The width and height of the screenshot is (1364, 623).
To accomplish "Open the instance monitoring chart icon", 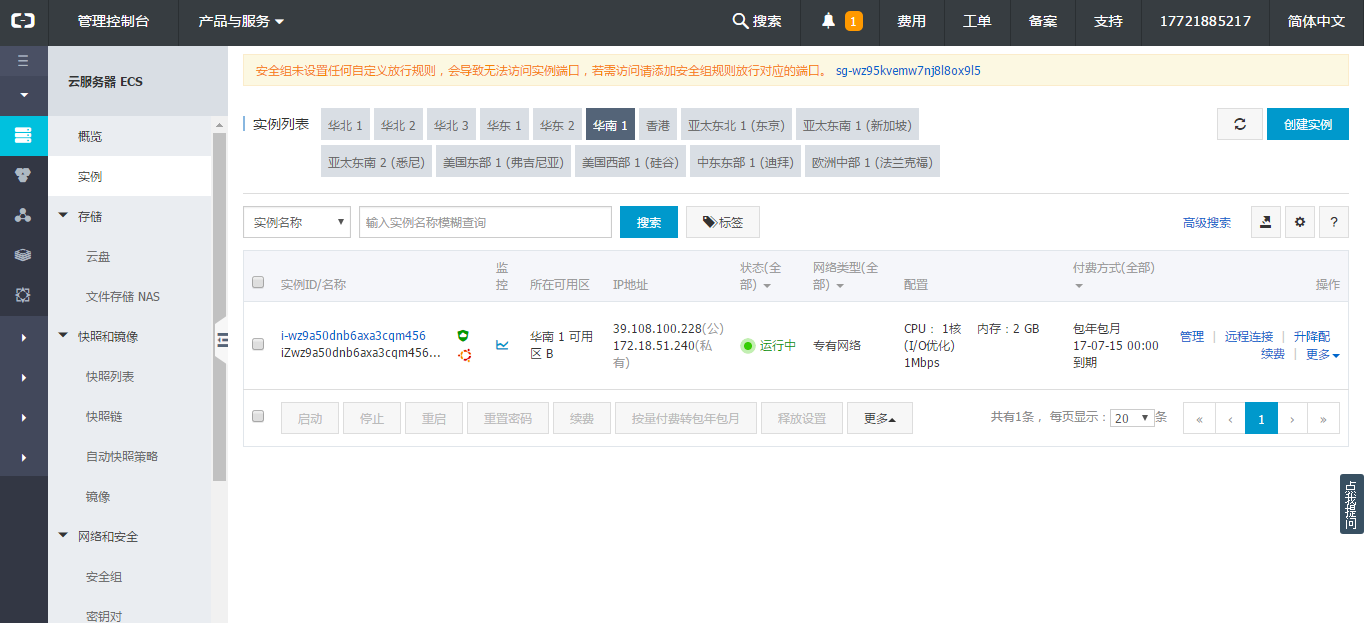I will [502, 345].
